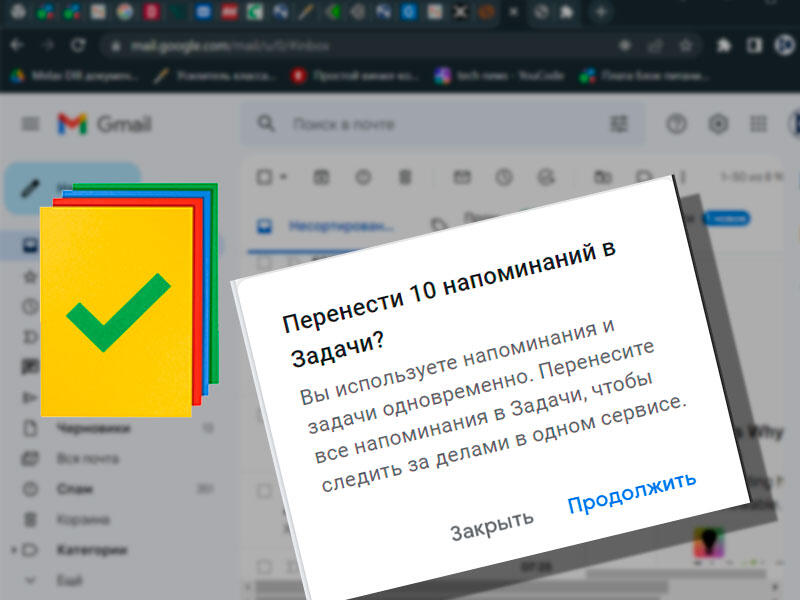The height and width of the screenshot is (600, 800).
Task: Go back with browser back arrow
Action: pos(17,45)
